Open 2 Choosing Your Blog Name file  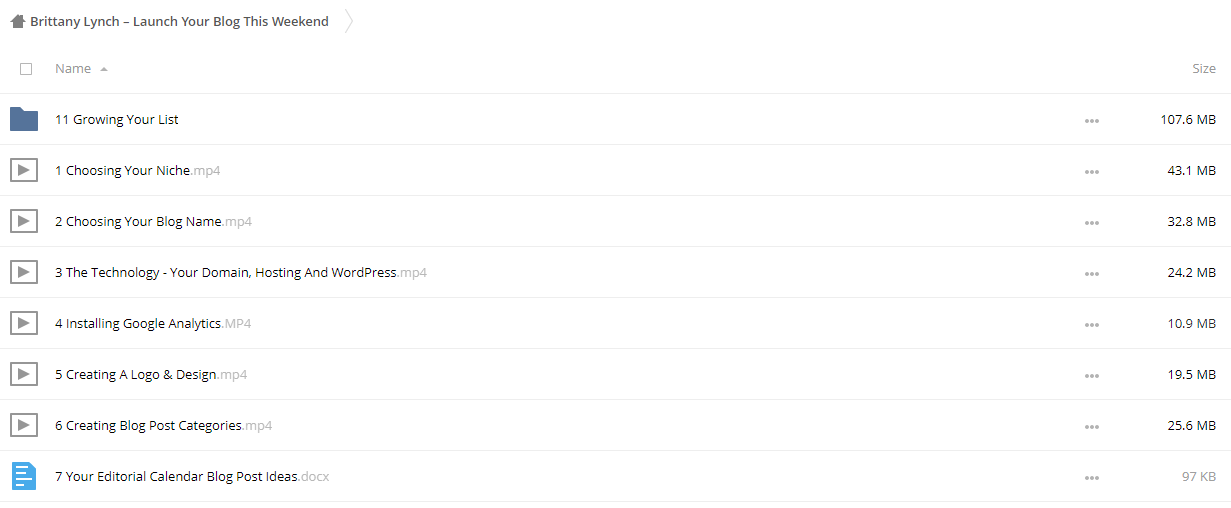point(153,221)
